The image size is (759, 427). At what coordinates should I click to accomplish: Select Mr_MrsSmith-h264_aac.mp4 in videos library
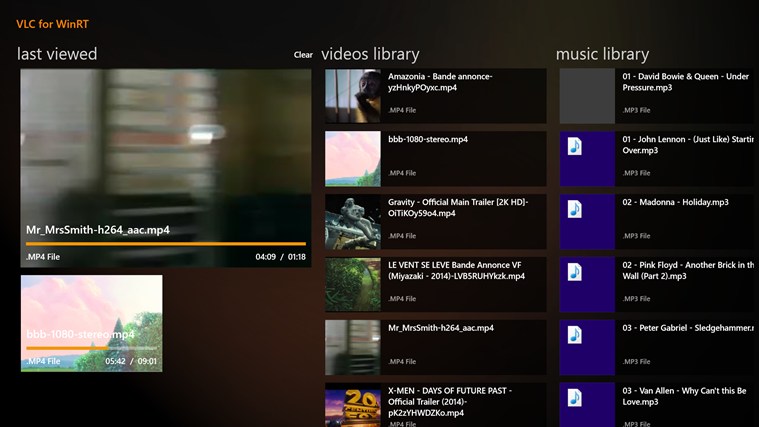[x=436, y=348]
